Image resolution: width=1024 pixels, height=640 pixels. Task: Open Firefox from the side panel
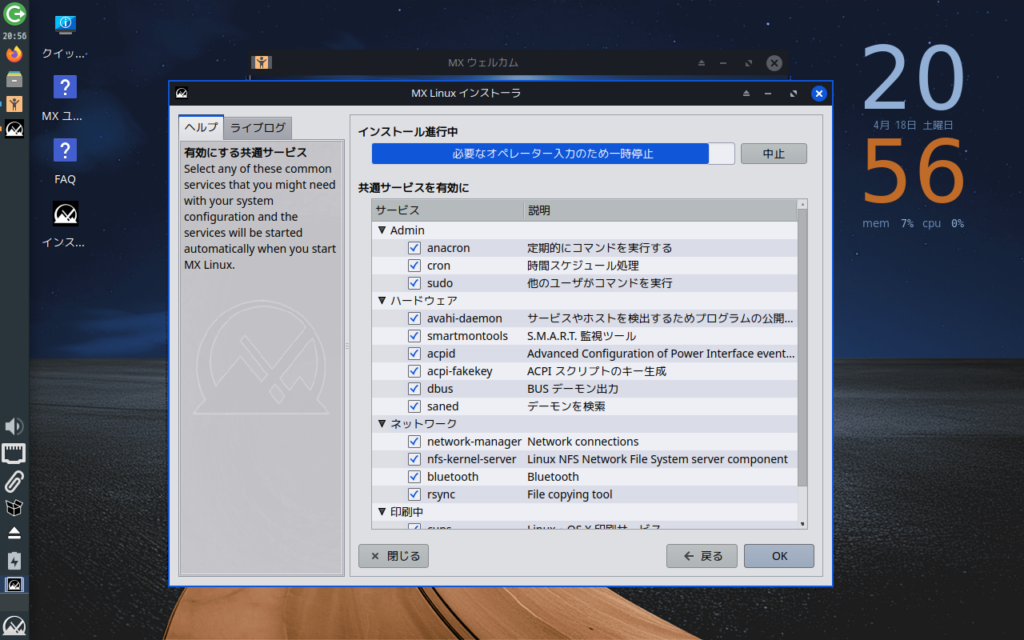coord(14,54)
